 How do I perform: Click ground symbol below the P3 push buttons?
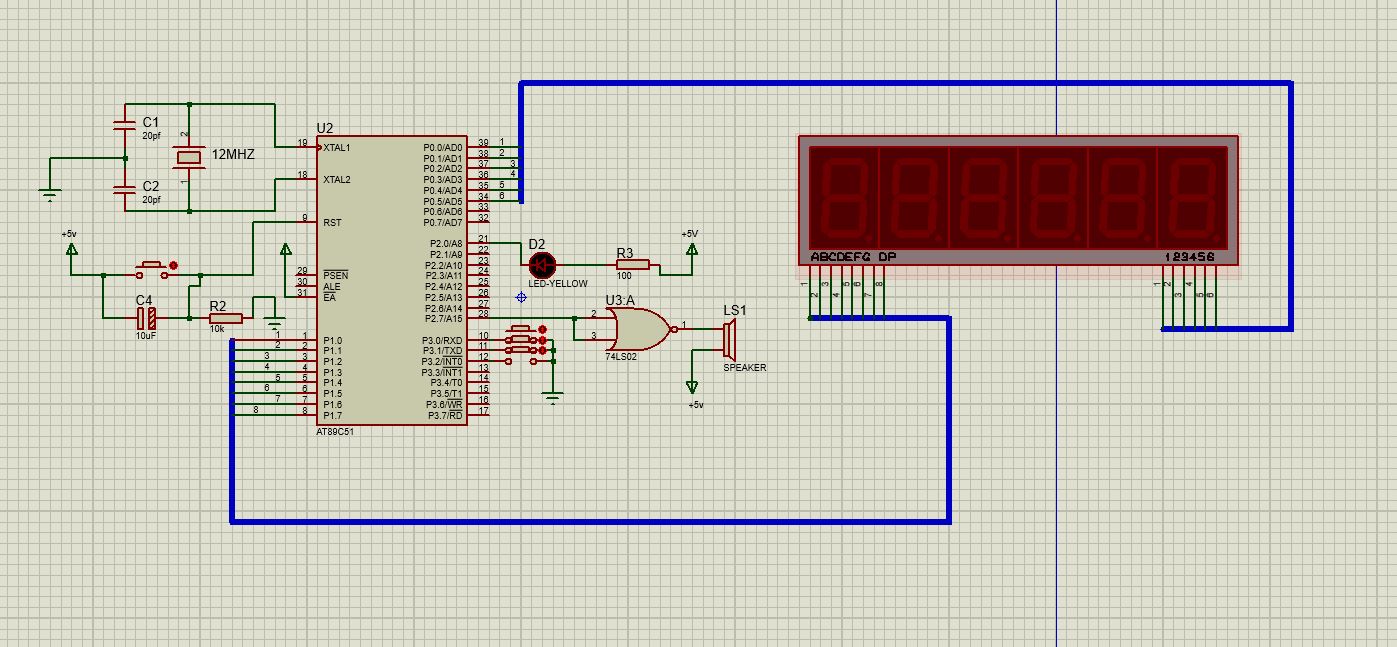(553, 399)
